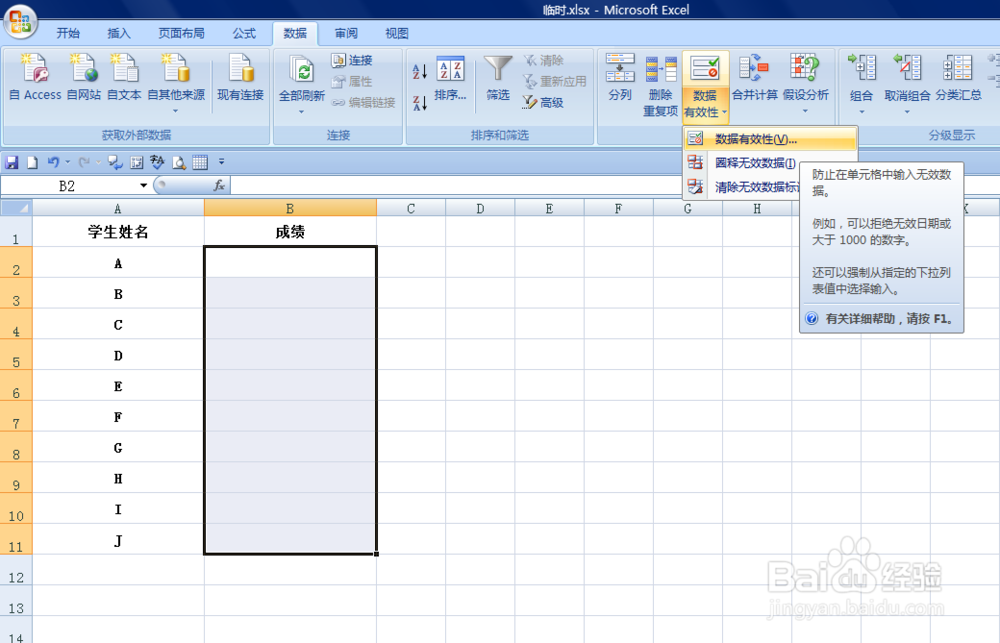Click cell with student name J
Screen dimensions: 1000x643
click(x=118, y=540)
